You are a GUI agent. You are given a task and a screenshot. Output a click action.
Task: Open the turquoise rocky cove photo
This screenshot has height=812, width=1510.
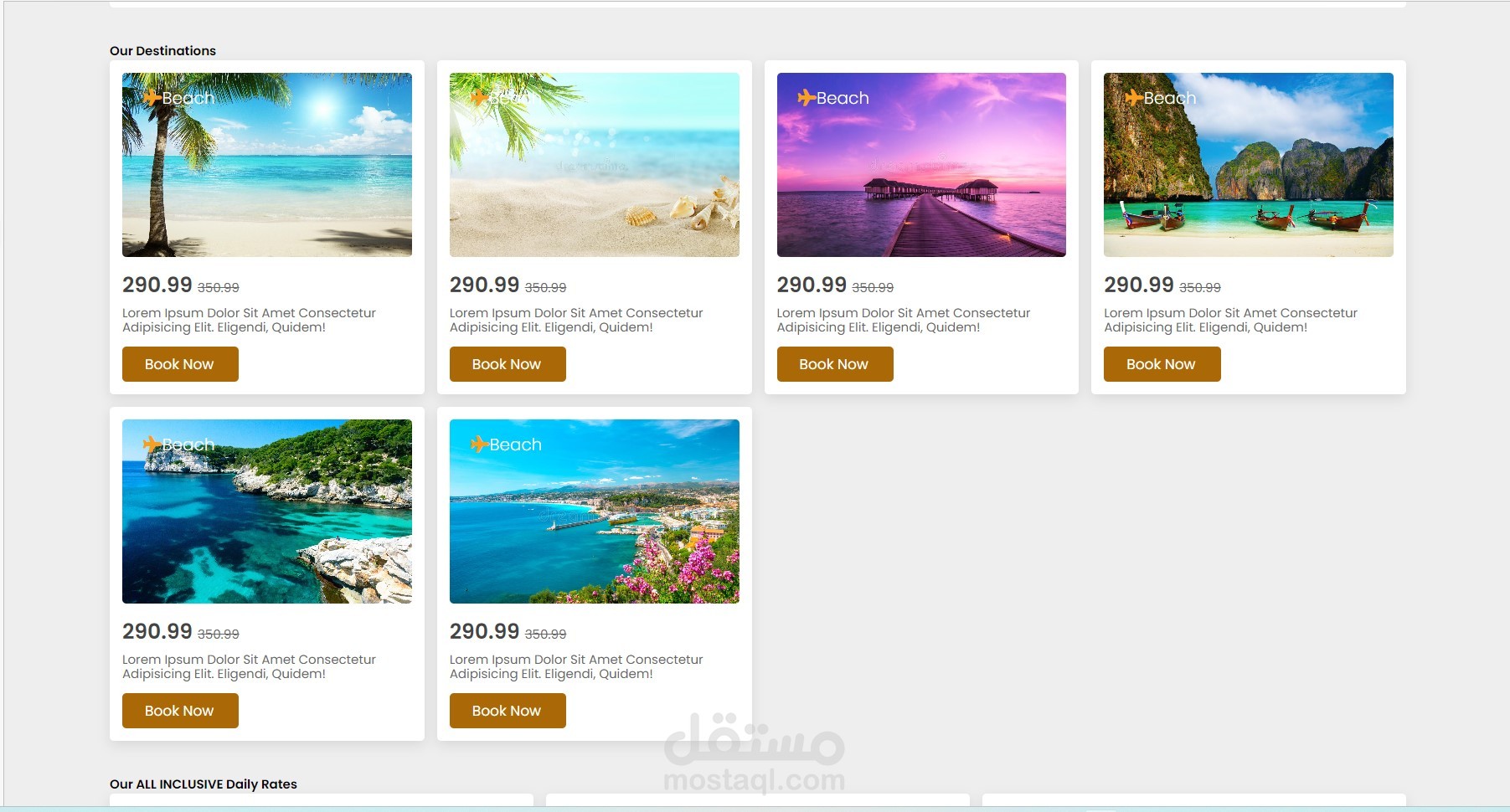pos(267,511)
